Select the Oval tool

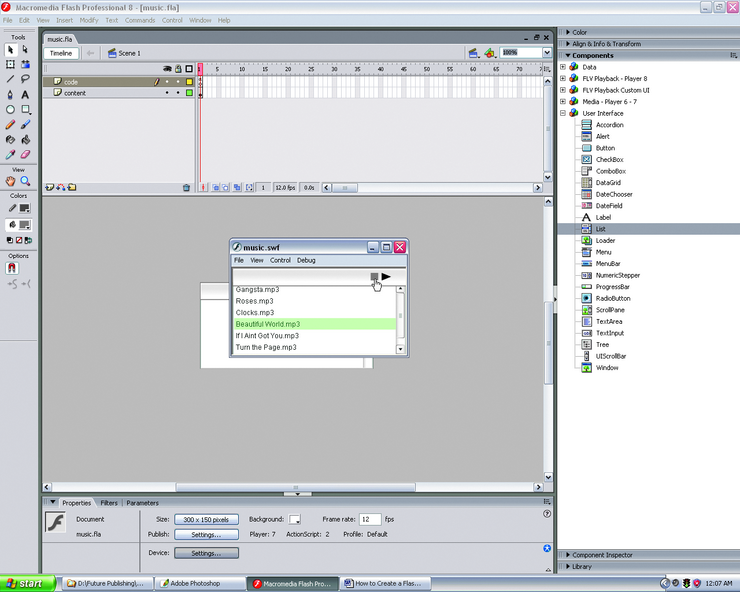(10, 110)
